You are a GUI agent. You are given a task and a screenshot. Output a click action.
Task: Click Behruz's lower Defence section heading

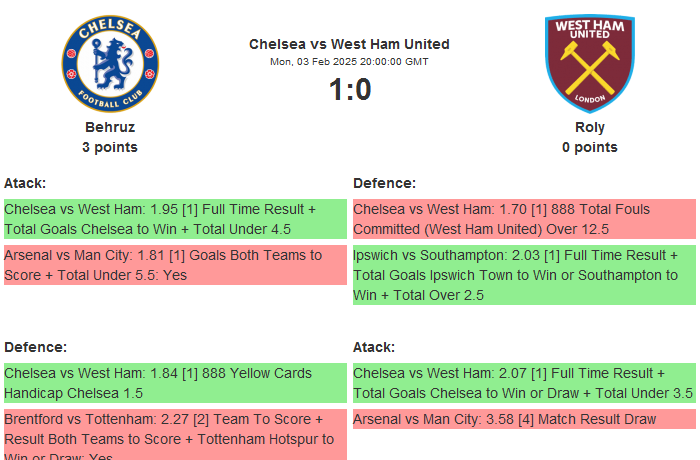[35, 347]
